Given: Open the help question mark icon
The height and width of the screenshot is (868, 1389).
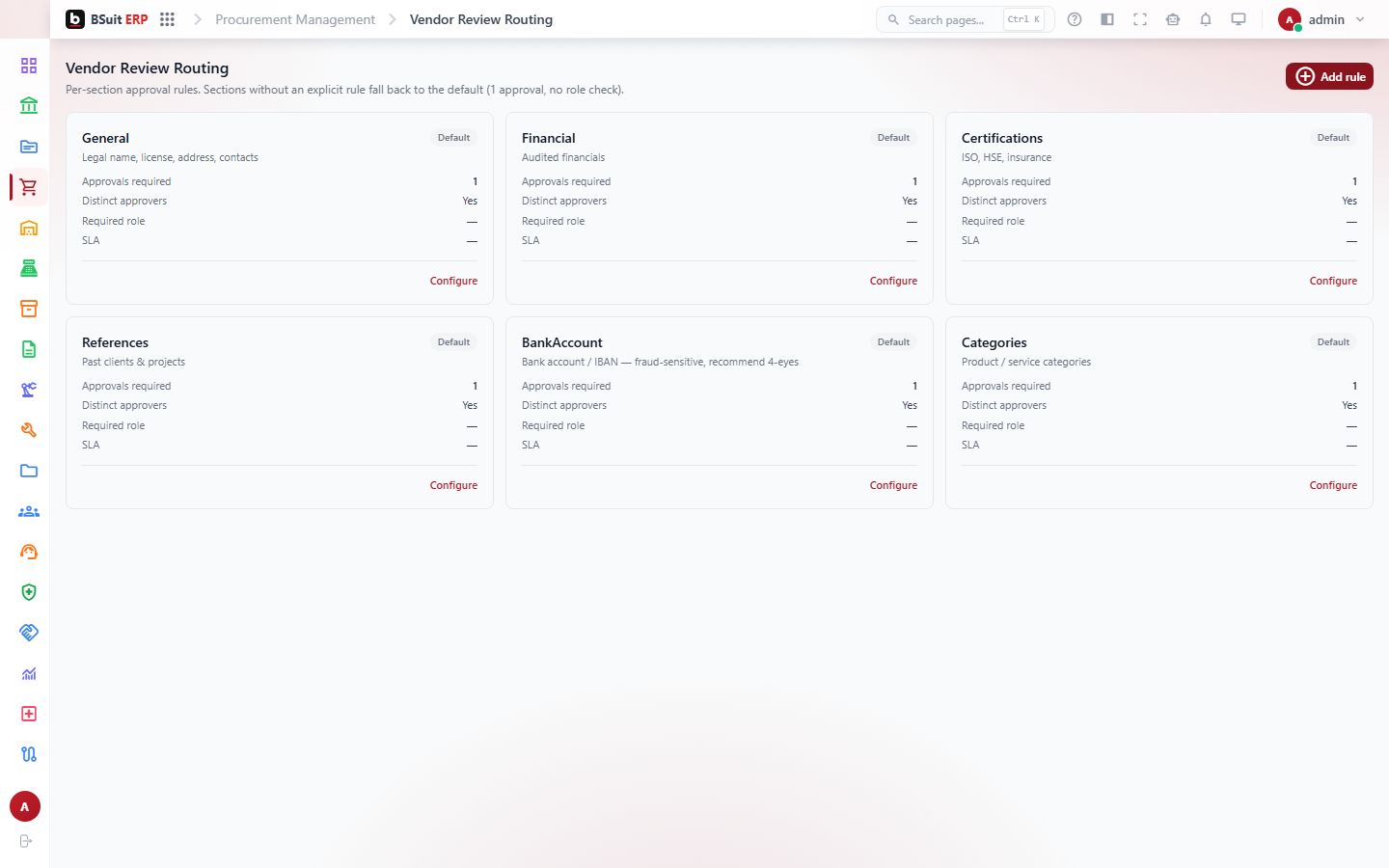Looking at the screenshot, I should pyautogui.click(x=1075, y=19).
